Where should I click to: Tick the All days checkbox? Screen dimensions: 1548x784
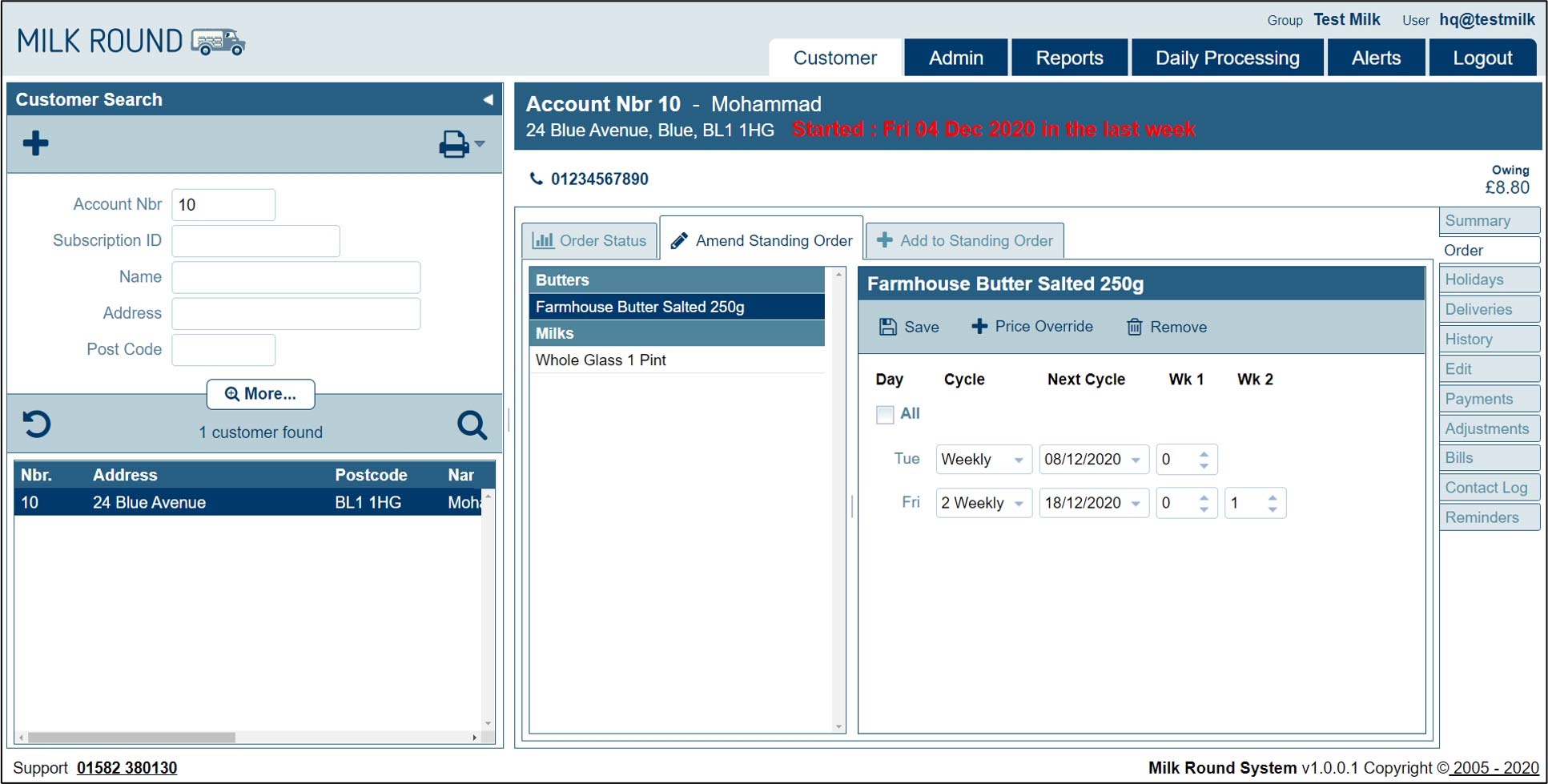click(x=885, y=415)
